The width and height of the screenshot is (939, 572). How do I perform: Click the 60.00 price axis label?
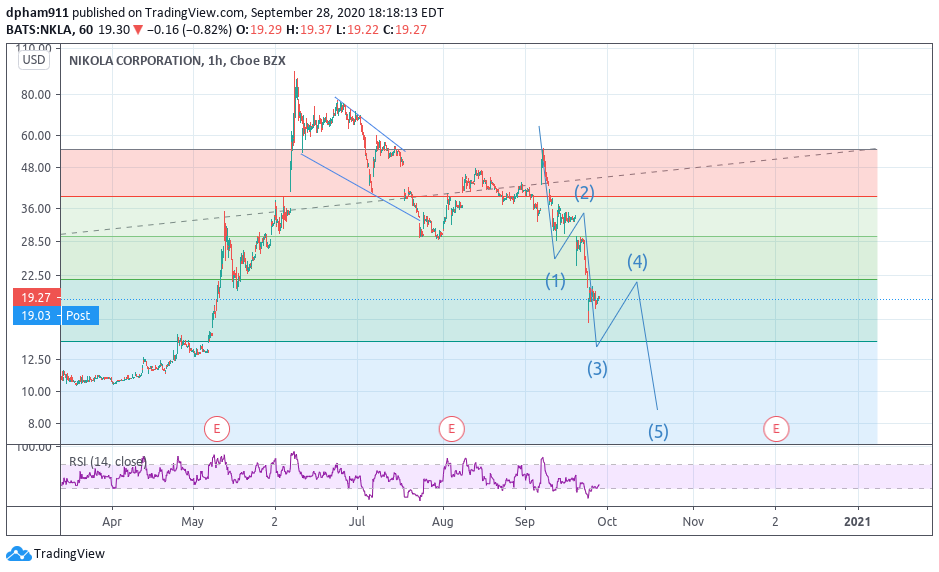(x=37, y=135)
